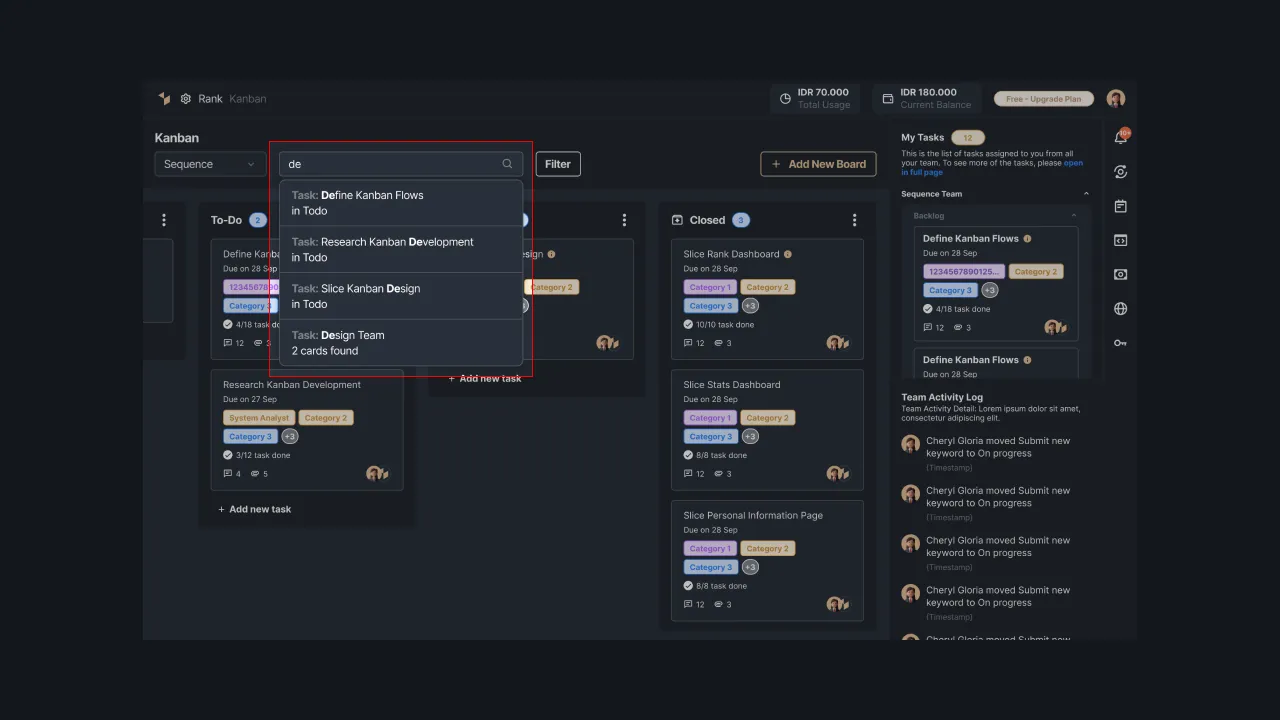The width and height of the screenshot is (1280, 720).
Task: Click the camera icon in right sidebar
Action: coord(1120,274)
